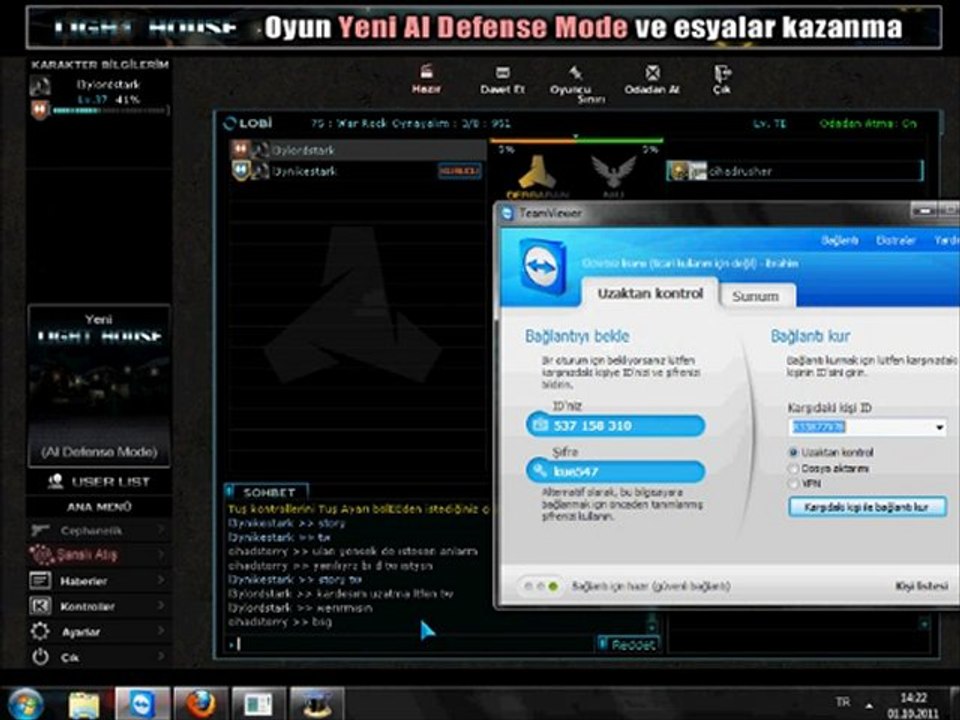Expand the Ayarlar menu chevron
Viewport: 960px width, 720px height.
[161, 631]
